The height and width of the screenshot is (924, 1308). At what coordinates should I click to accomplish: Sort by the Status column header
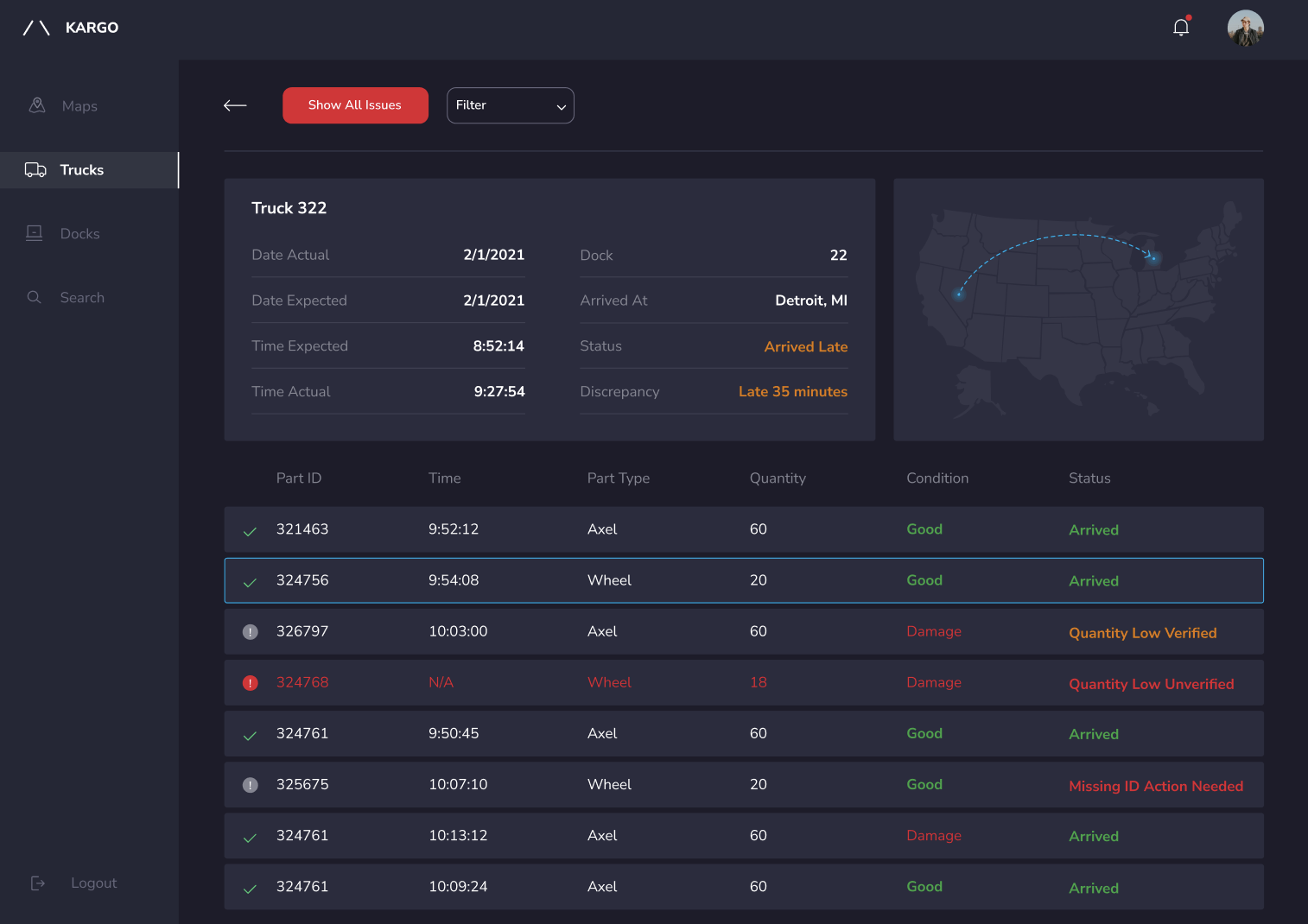1089,478
